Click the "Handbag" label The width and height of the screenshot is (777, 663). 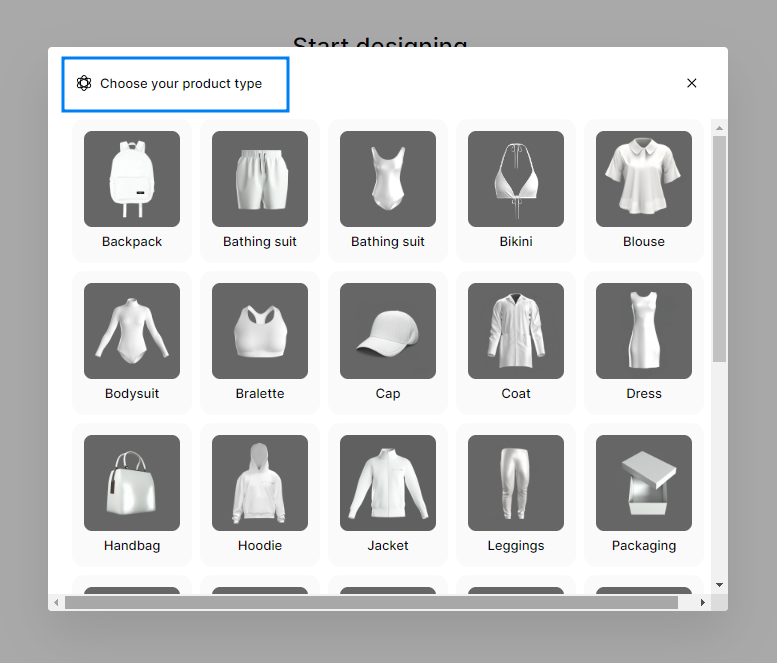(x=132, y=546)
